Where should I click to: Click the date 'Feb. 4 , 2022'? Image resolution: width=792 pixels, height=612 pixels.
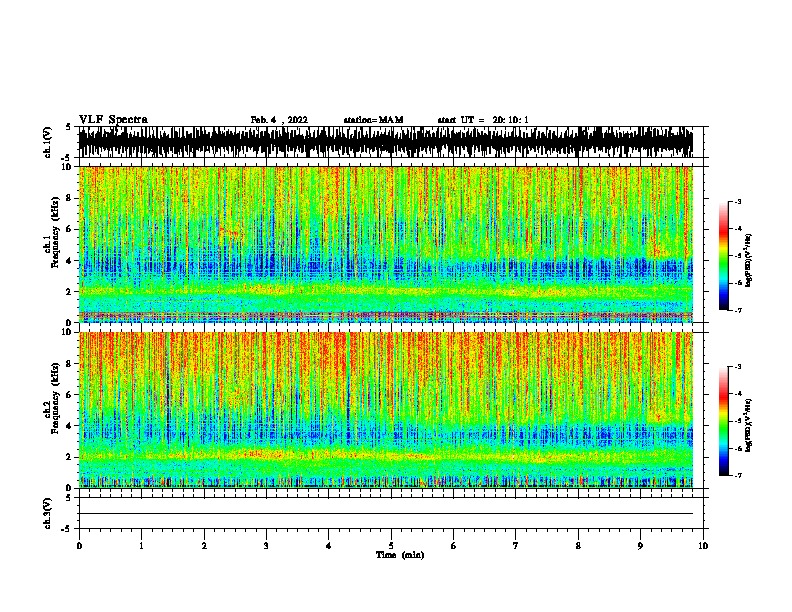(279, 120)
